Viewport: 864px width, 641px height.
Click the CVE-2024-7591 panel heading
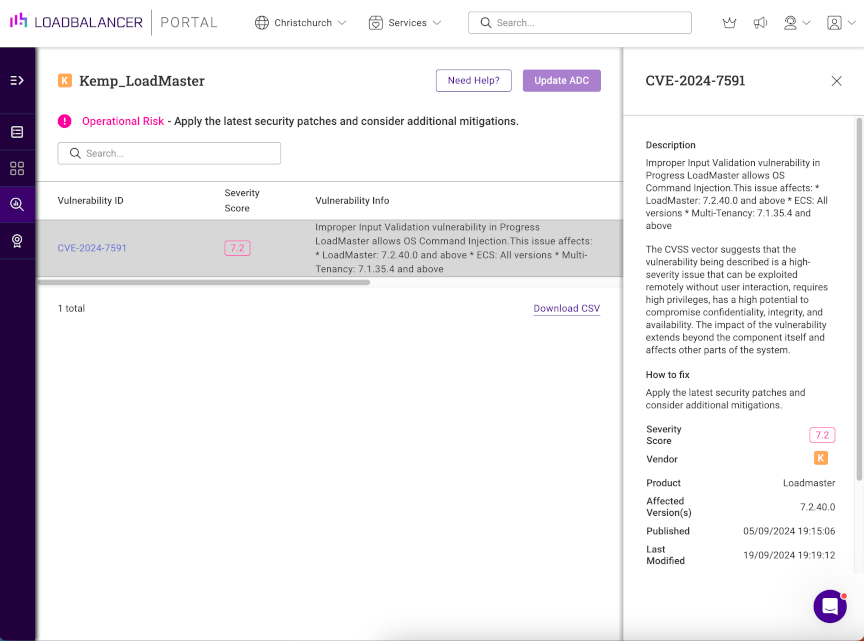pos(695,81)
